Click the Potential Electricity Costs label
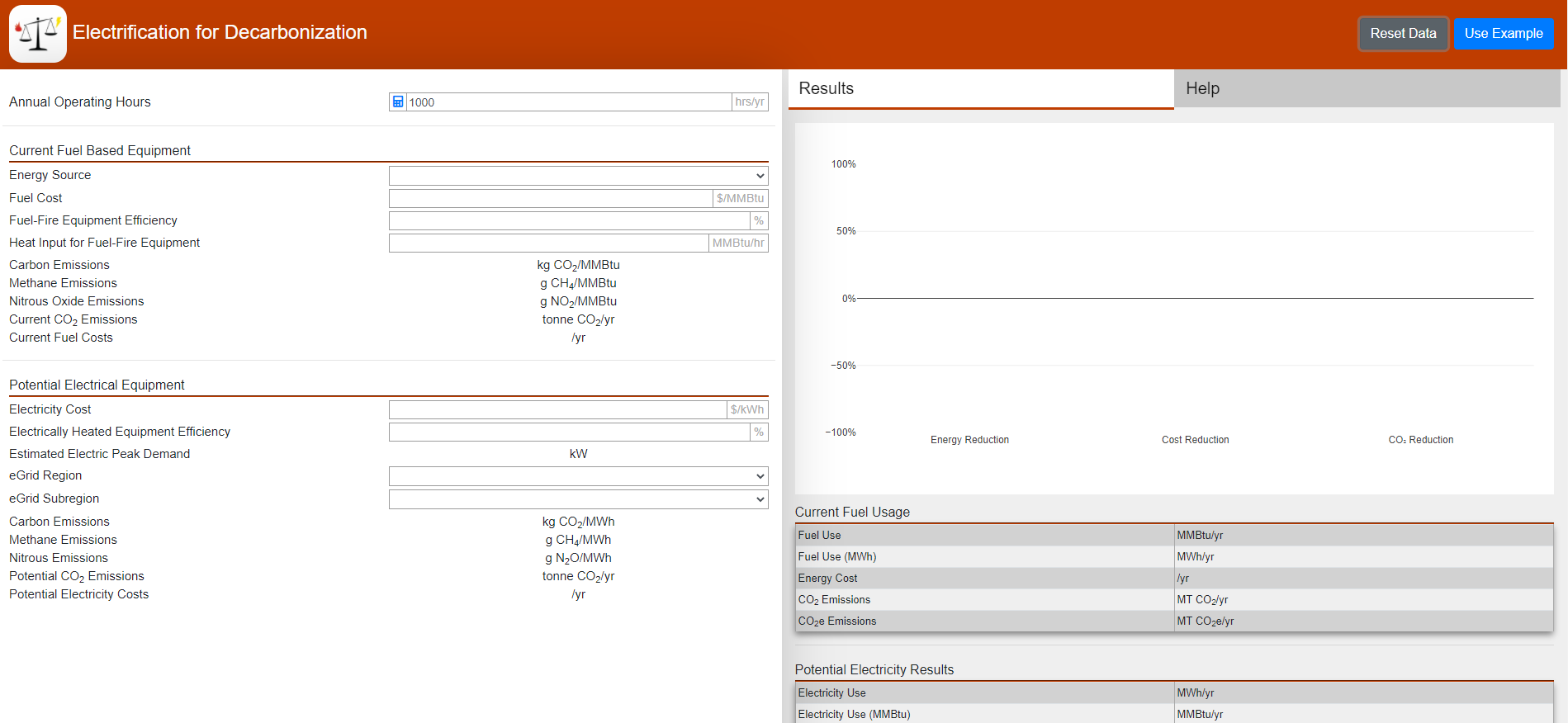1568x723 pixels. point(79,594)
